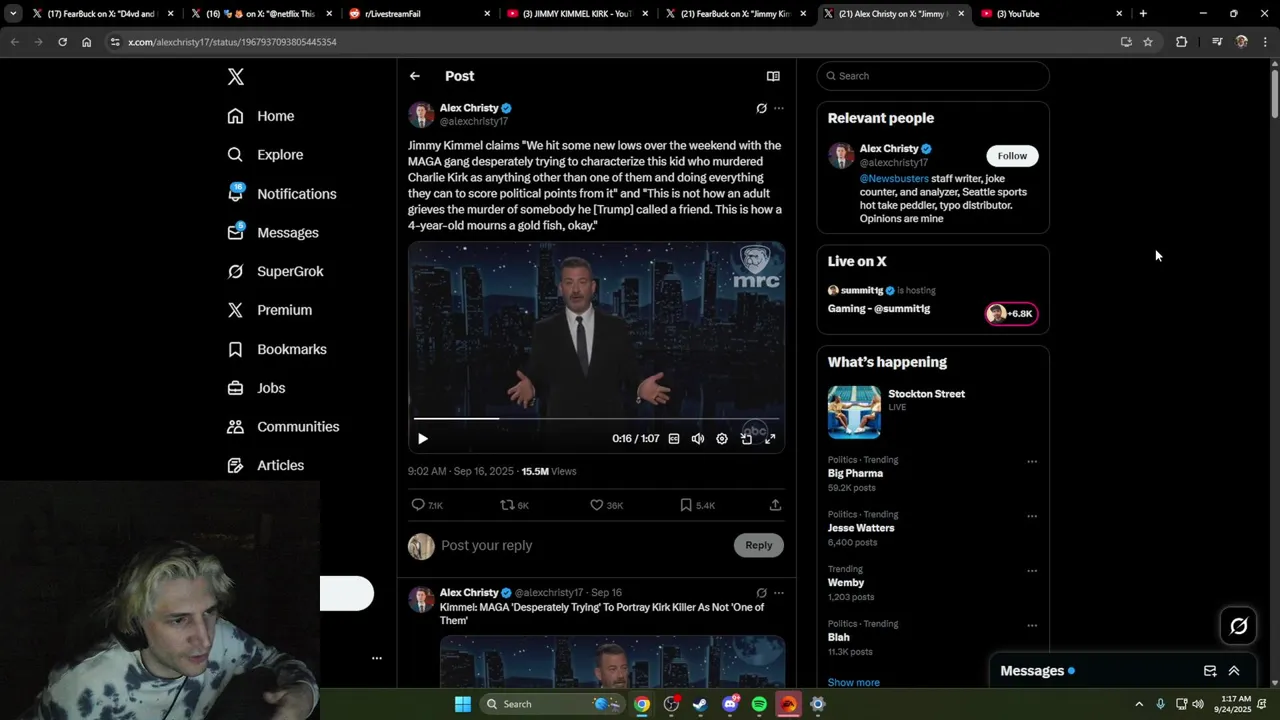Screen dimensions: 1280x720
Task: Open Alex Christy profile name on post
Action: [469, 108]
